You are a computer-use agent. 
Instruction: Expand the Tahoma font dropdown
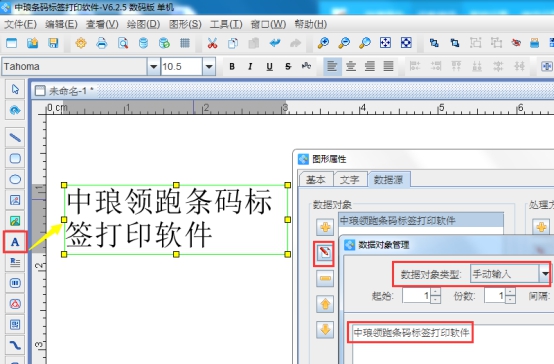click(x=153, y=66)
